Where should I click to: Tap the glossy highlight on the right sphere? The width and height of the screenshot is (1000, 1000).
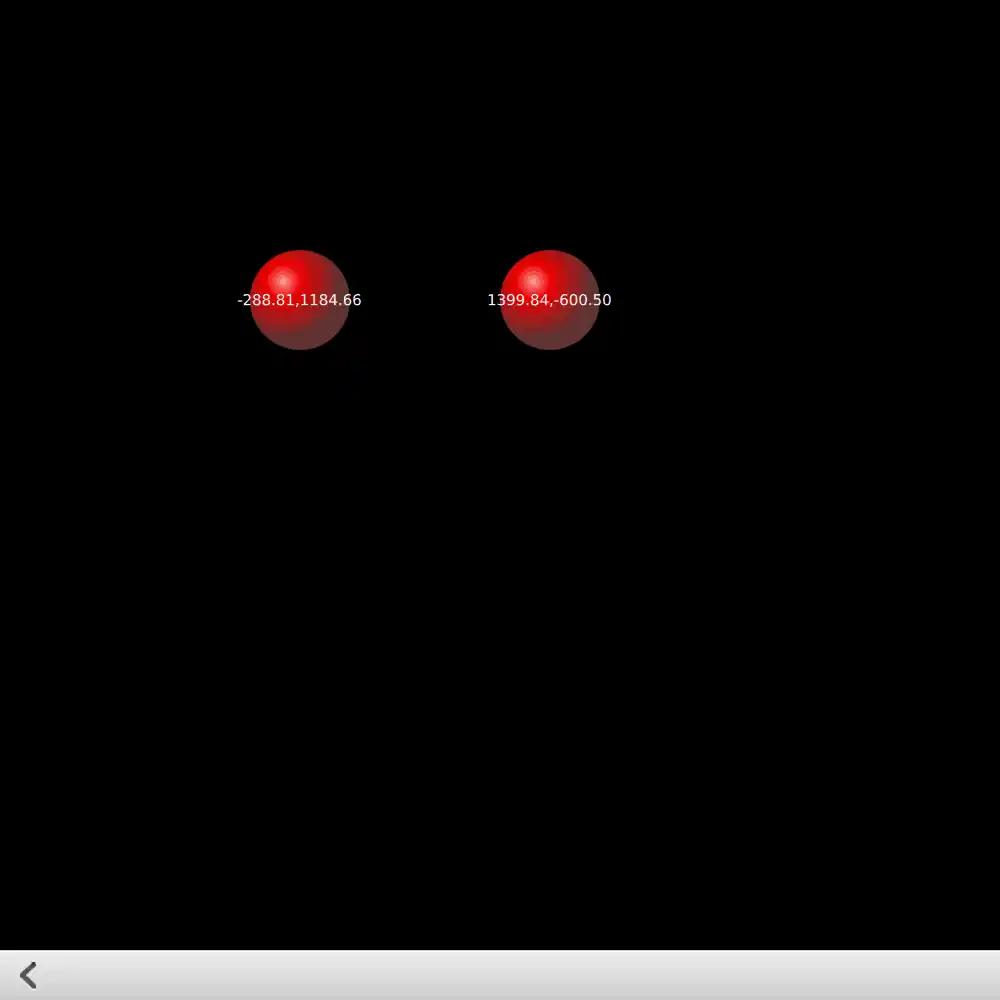[533, 279]
